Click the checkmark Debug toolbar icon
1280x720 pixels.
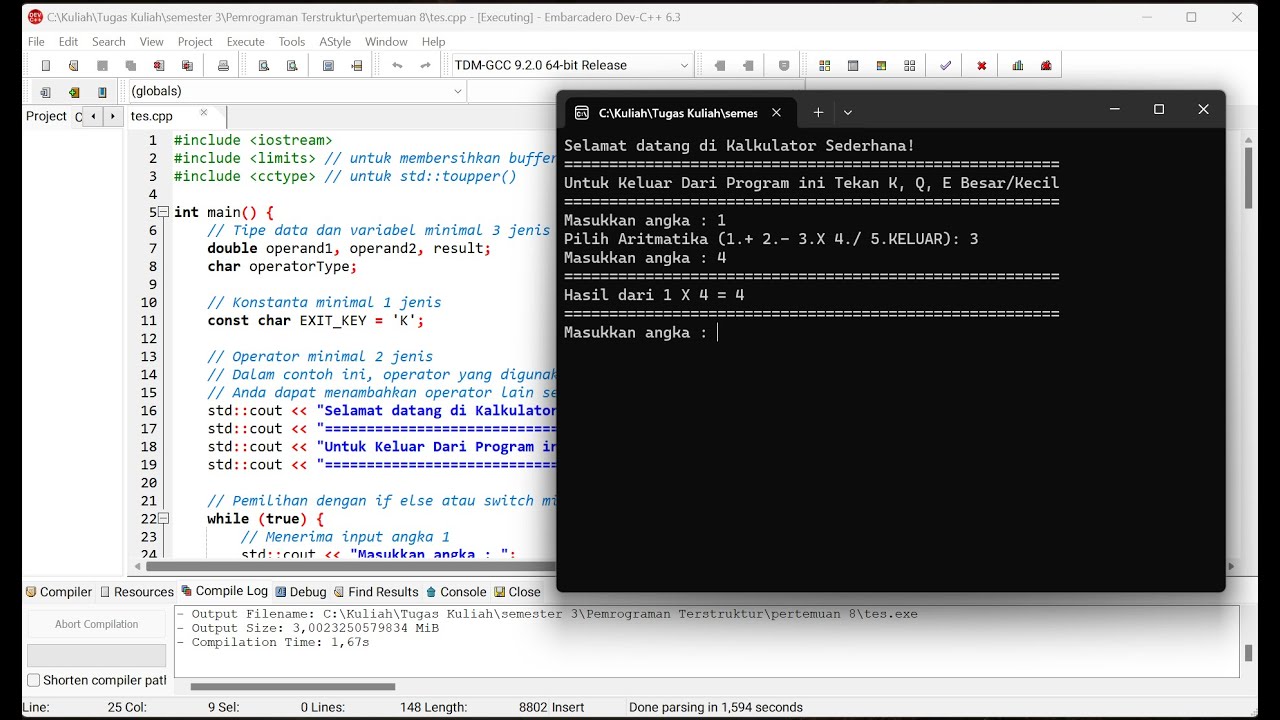click(x=945, y=66)
